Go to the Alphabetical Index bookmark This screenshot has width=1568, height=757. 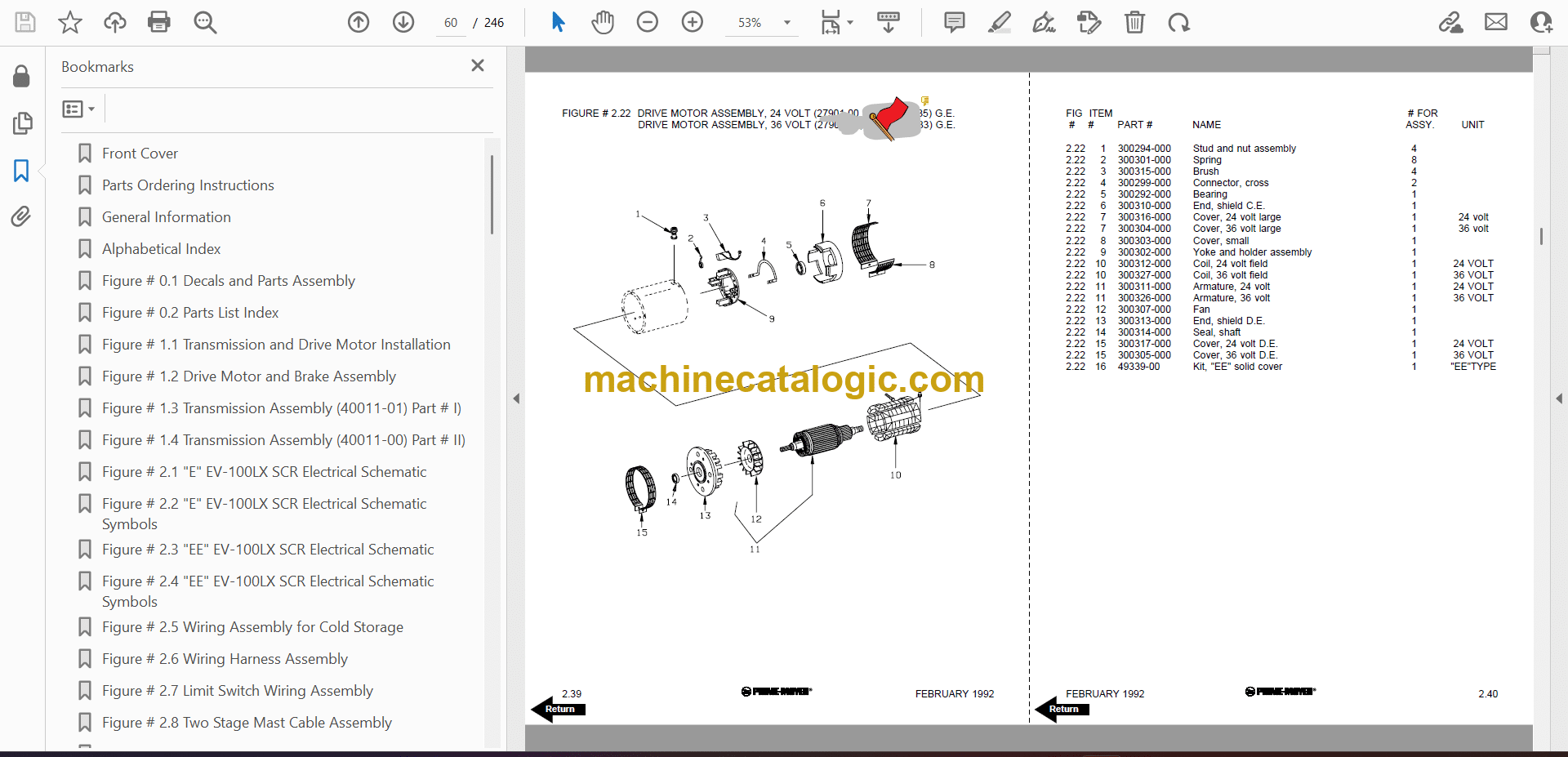(162, 249)
